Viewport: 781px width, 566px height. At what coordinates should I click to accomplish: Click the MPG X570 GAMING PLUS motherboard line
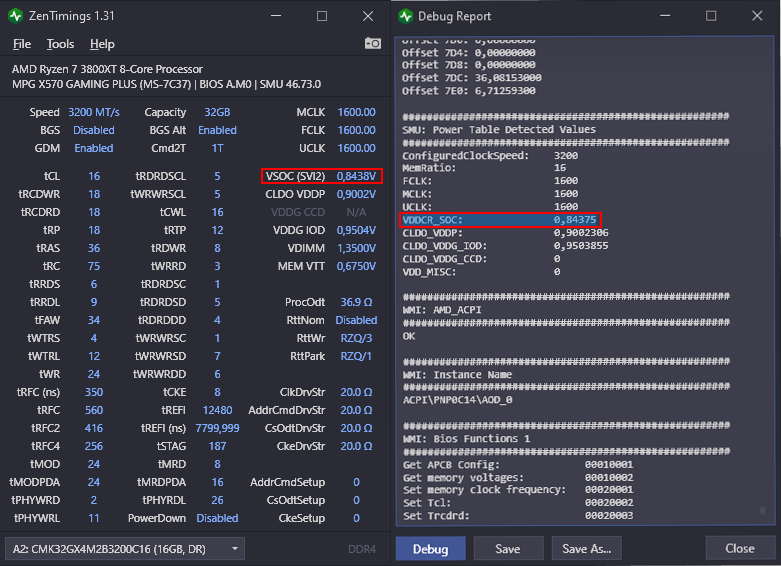[166, 84]
